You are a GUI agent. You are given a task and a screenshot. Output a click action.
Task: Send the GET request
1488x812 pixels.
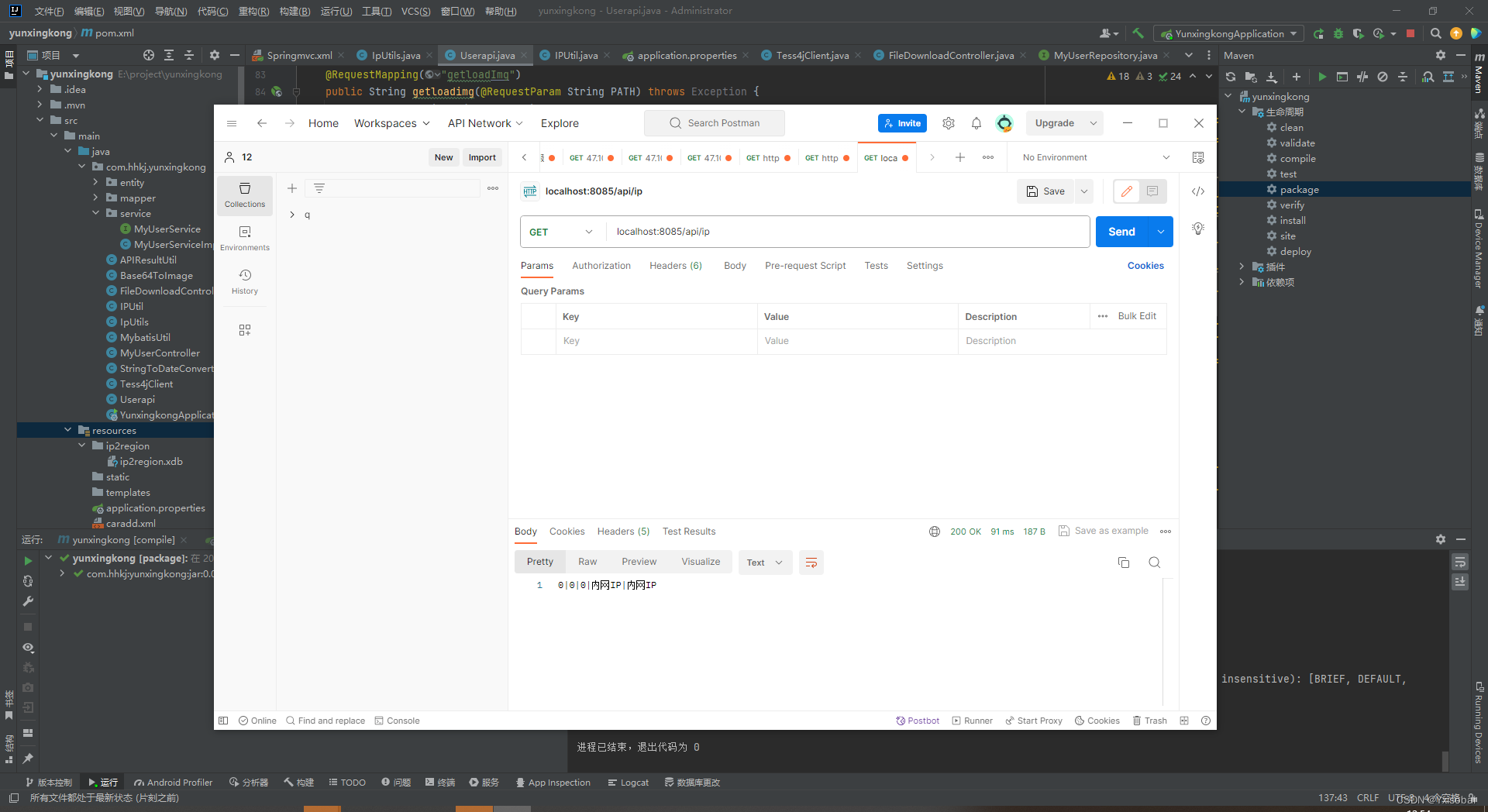coord(1121,232)
